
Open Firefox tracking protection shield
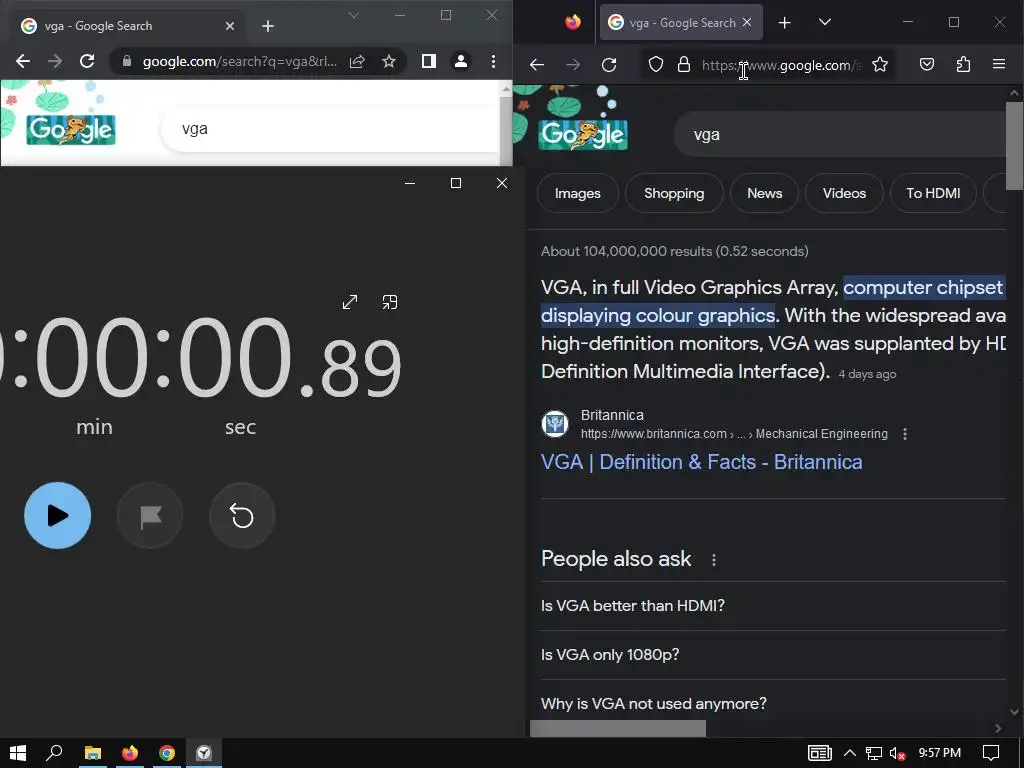(656, 65)
